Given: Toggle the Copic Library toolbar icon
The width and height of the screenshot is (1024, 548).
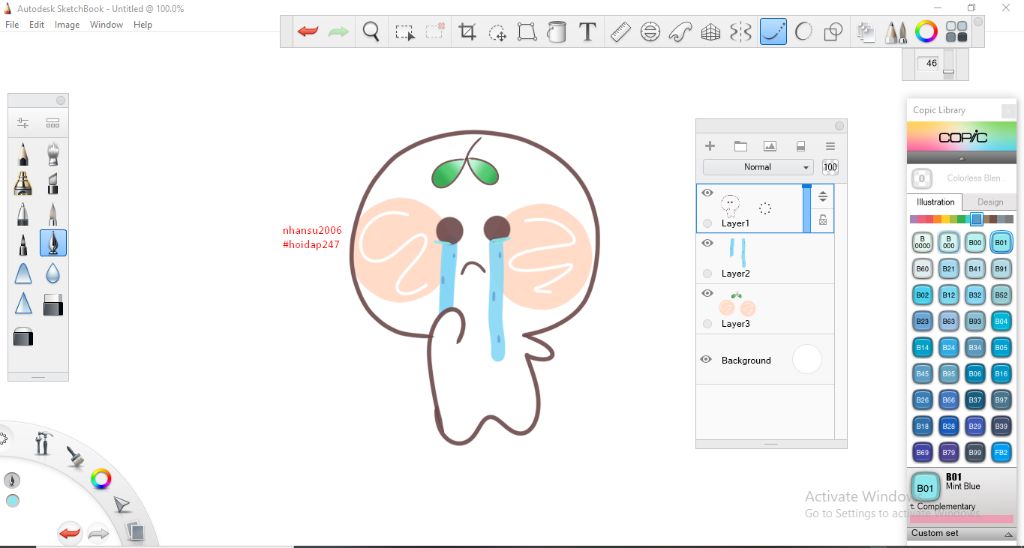Looking at the screenshot, I should (x=957, y=31).
